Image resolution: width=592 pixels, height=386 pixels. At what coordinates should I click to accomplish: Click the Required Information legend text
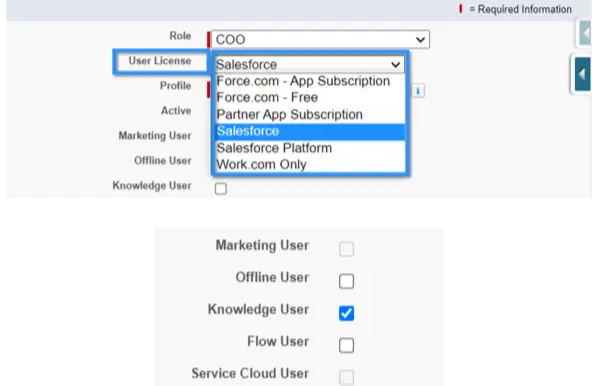(521, 9)
